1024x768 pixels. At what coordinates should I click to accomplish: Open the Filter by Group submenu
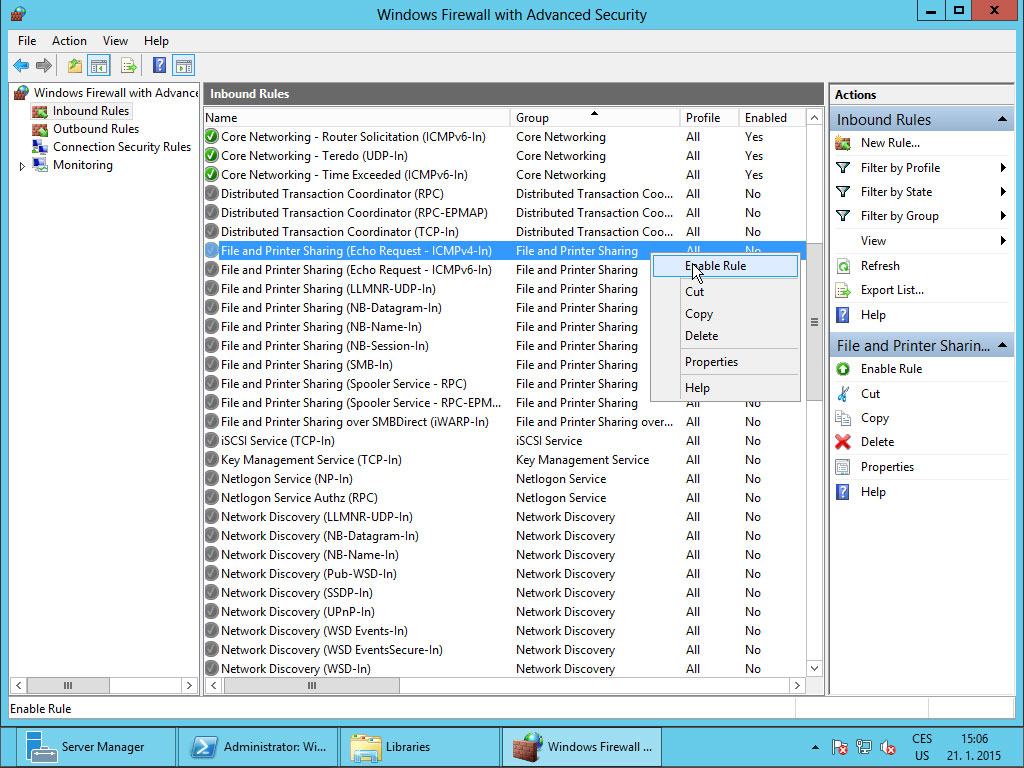tap(1002, 216)
